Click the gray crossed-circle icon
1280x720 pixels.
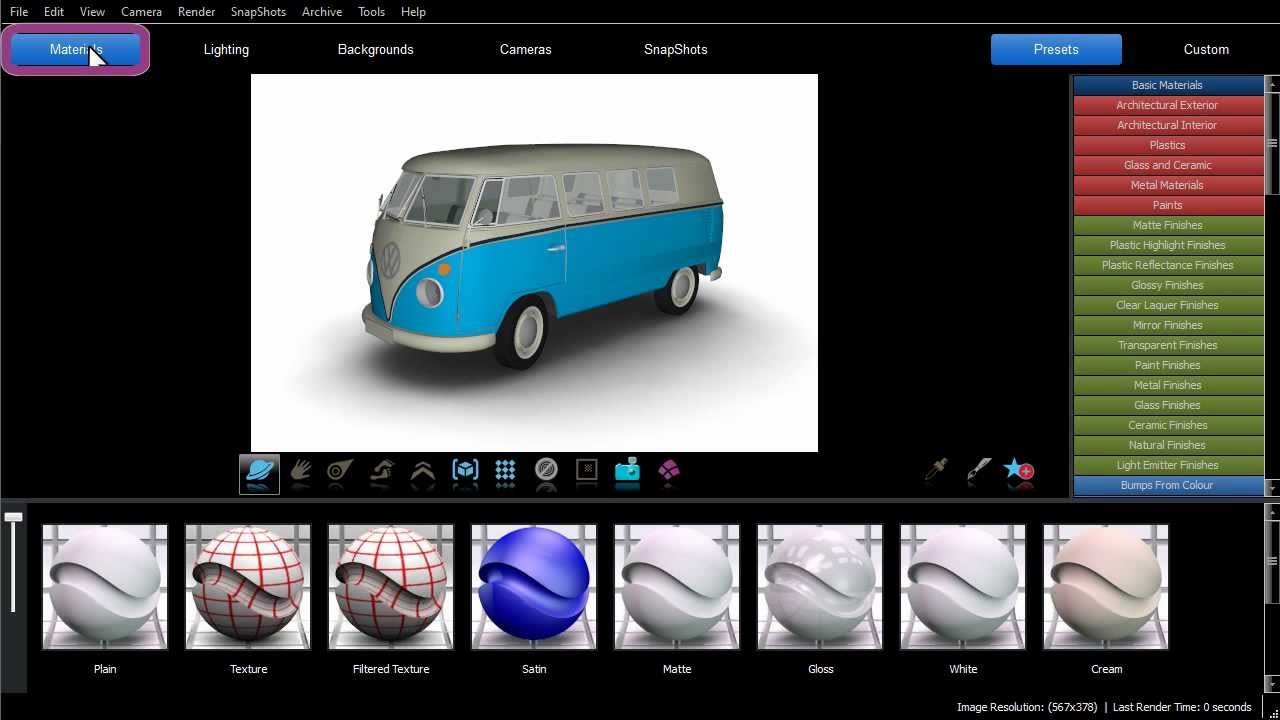click(x=546, y=471)
